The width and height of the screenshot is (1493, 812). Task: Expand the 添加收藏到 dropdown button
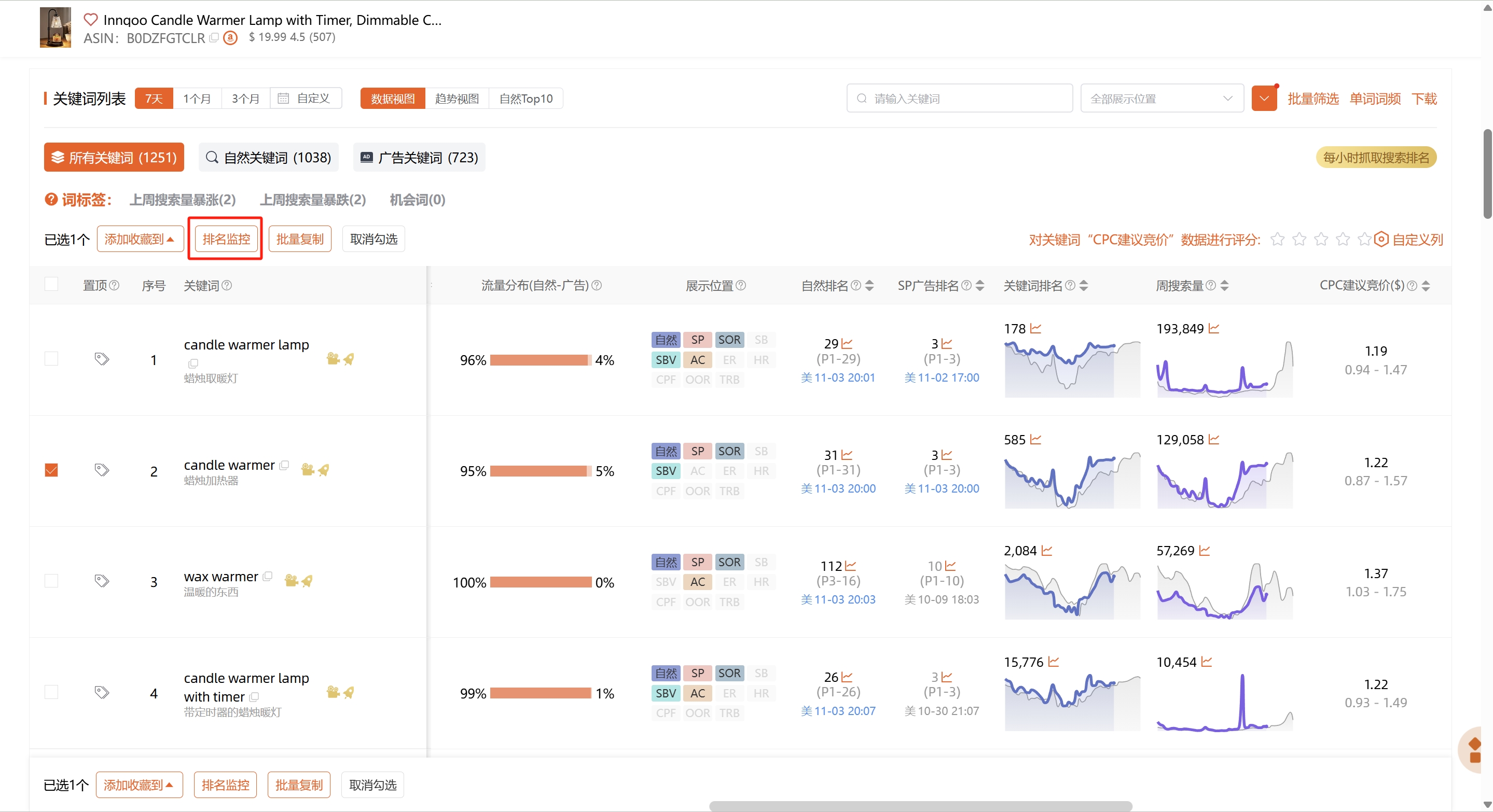pos(140,239)
